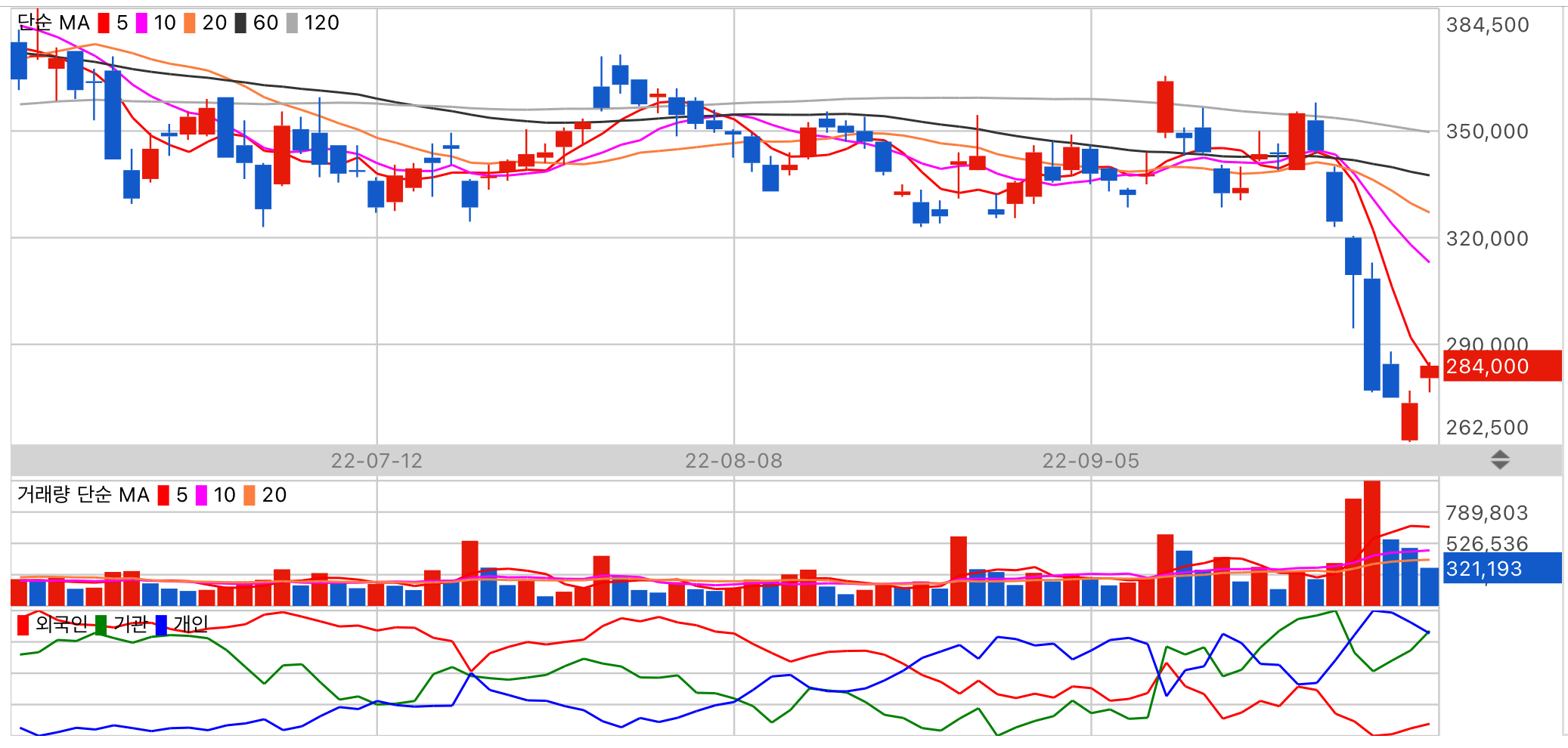Screen dimensions: 1568x748
Task: Click the magenta 10-day price MA legend swatch
Action: coord(141,23)
